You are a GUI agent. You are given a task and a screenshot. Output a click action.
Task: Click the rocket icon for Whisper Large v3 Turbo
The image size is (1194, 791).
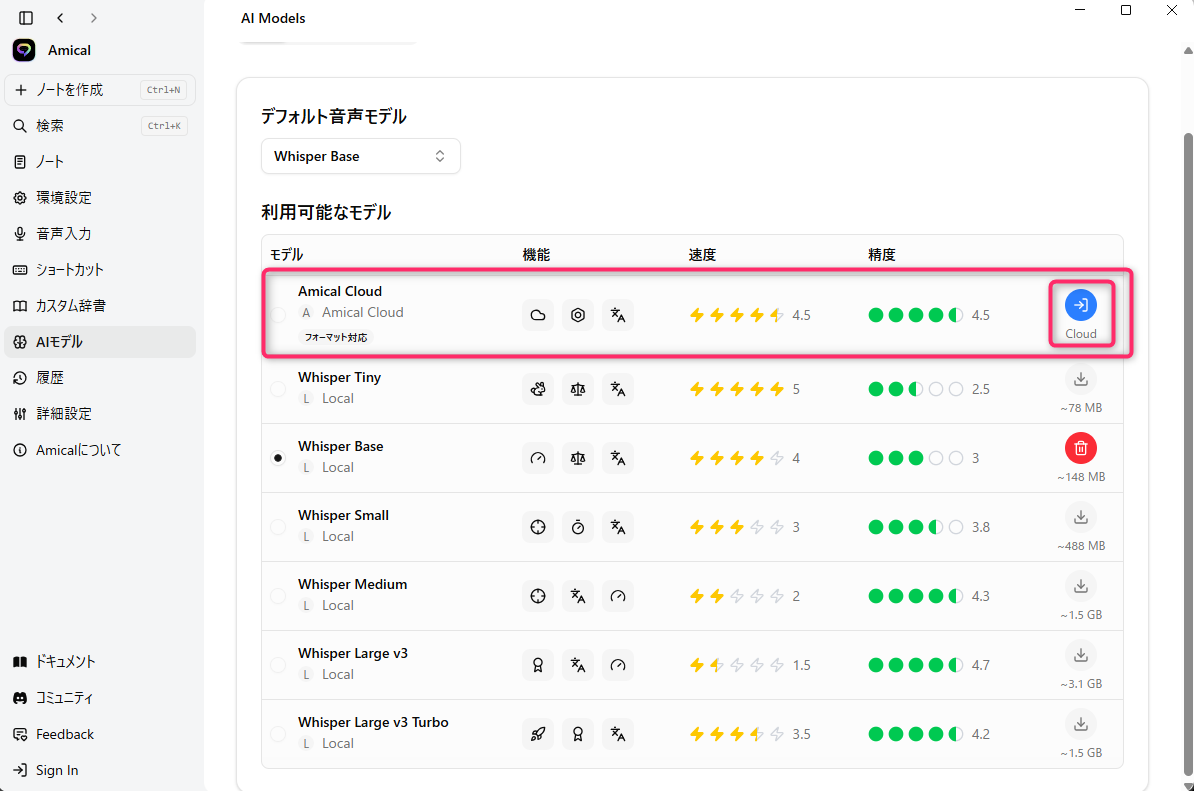coord(538,734)
